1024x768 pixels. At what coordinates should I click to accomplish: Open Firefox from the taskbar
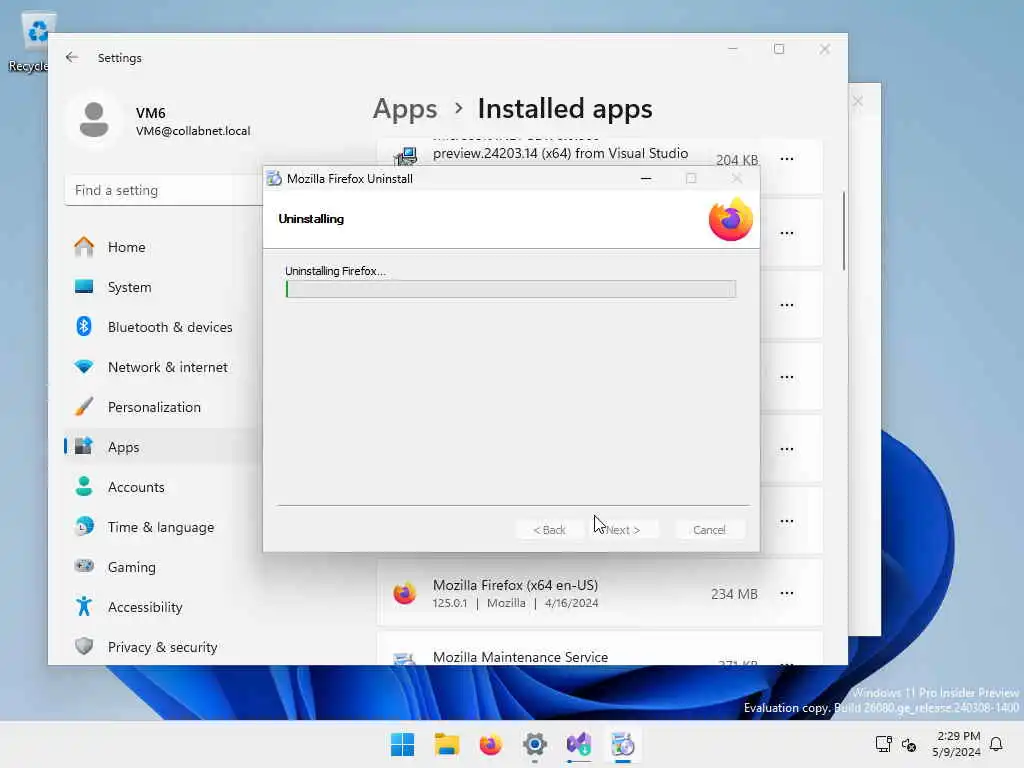(x=490, y=744)
